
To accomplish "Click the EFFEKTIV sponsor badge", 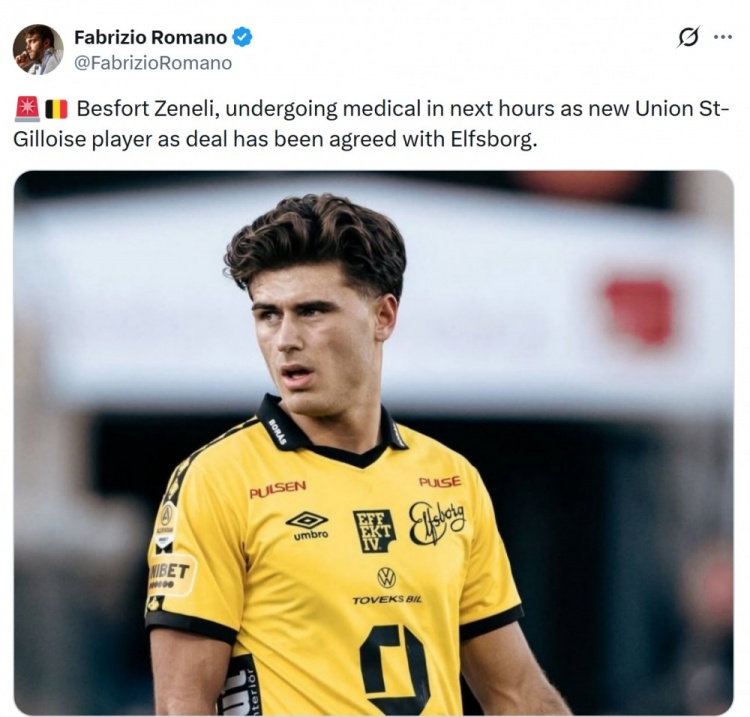I will [x=374, y=530].
